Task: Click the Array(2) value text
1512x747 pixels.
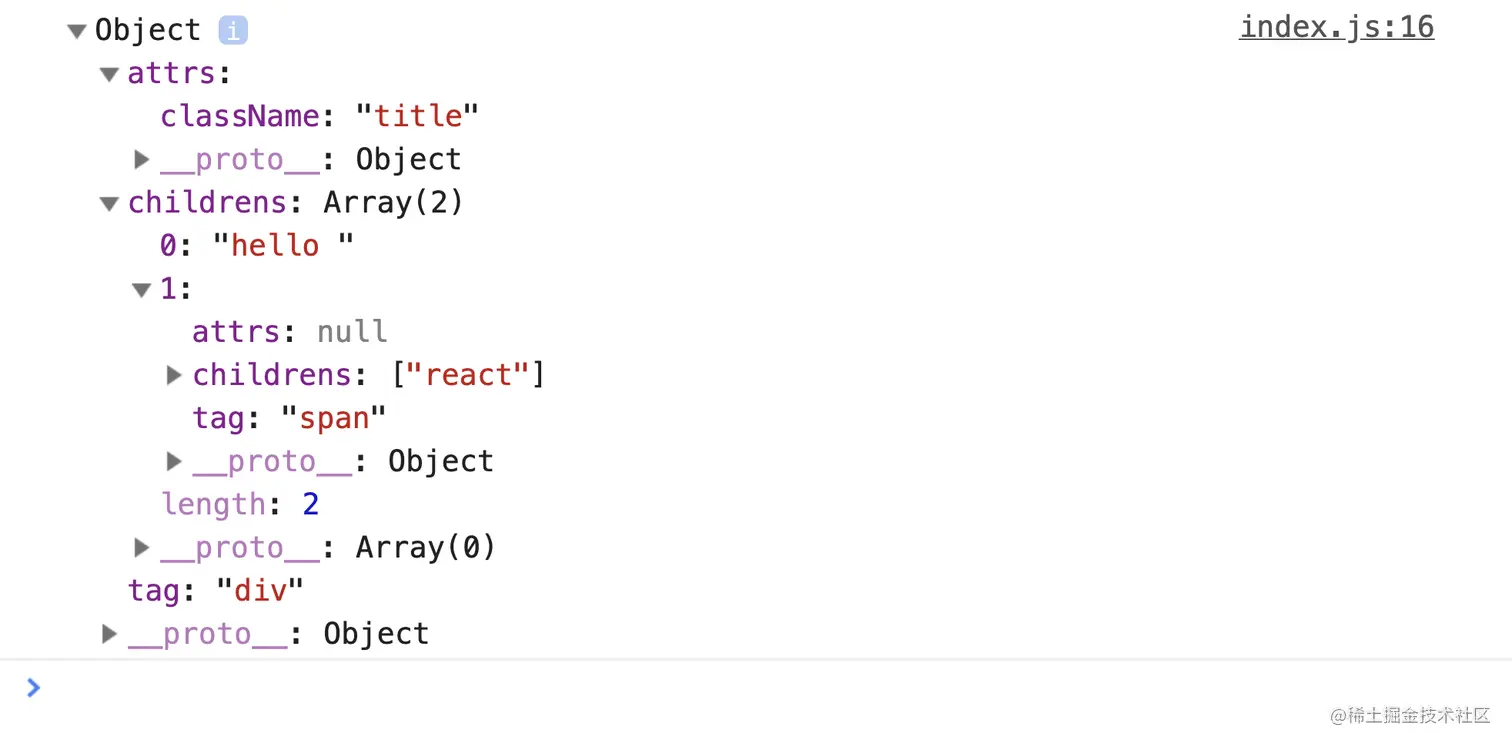Action: 393,203
